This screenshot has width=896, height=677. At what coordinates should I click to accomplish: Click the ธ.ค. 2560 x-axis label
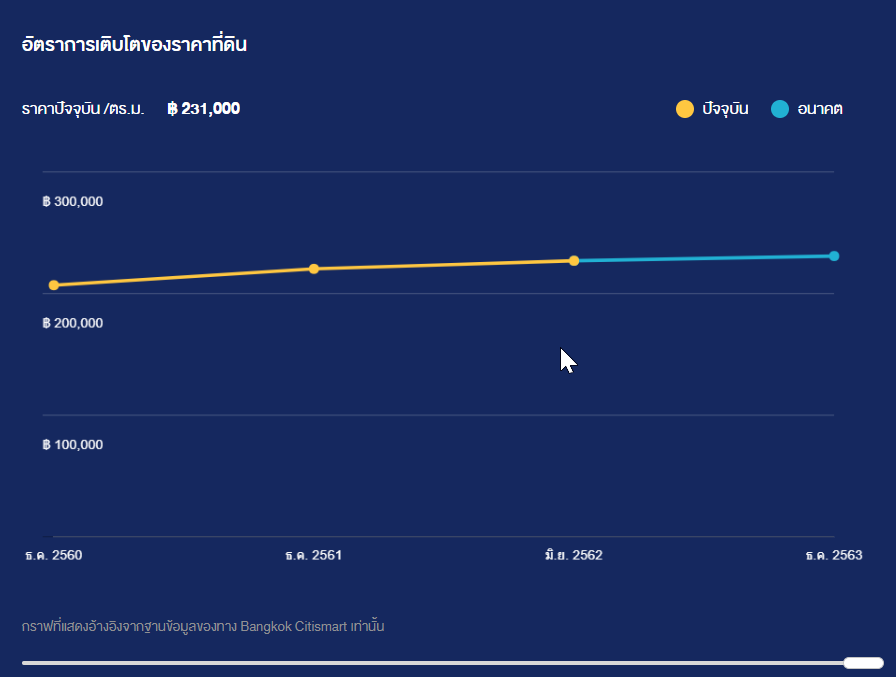(x=54, y=555)
